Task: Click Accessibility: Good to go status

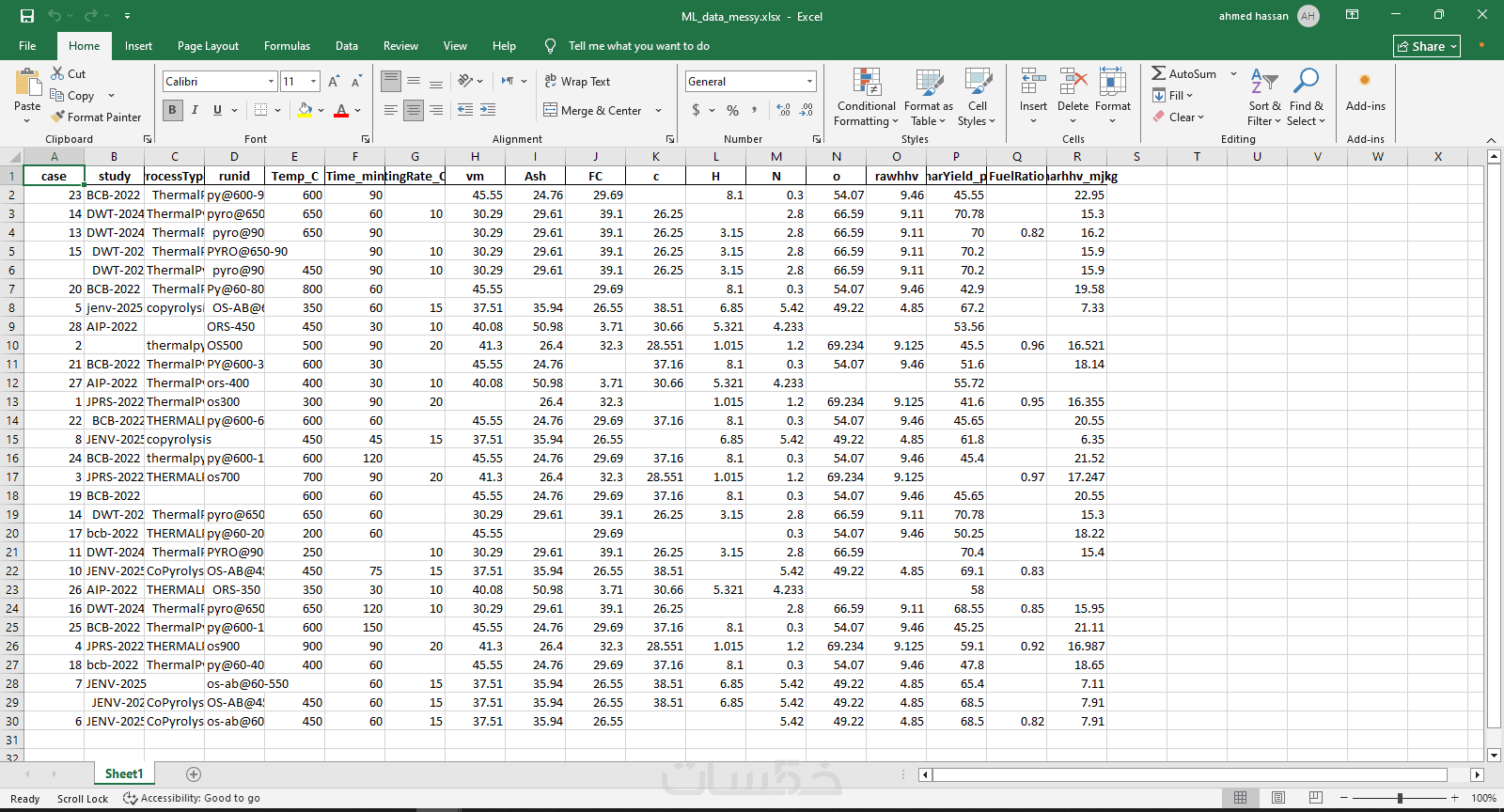Action: coord(192,798)
